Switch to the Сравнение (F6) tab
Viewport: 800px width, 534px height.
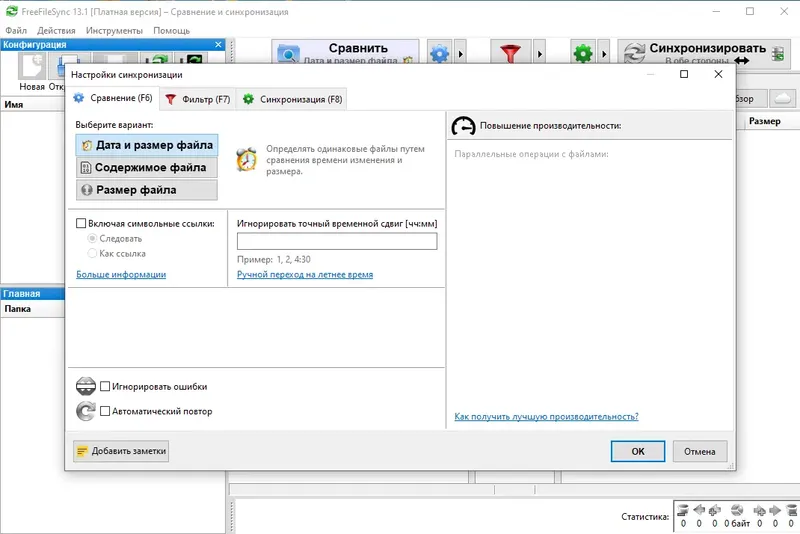(114, 98)
